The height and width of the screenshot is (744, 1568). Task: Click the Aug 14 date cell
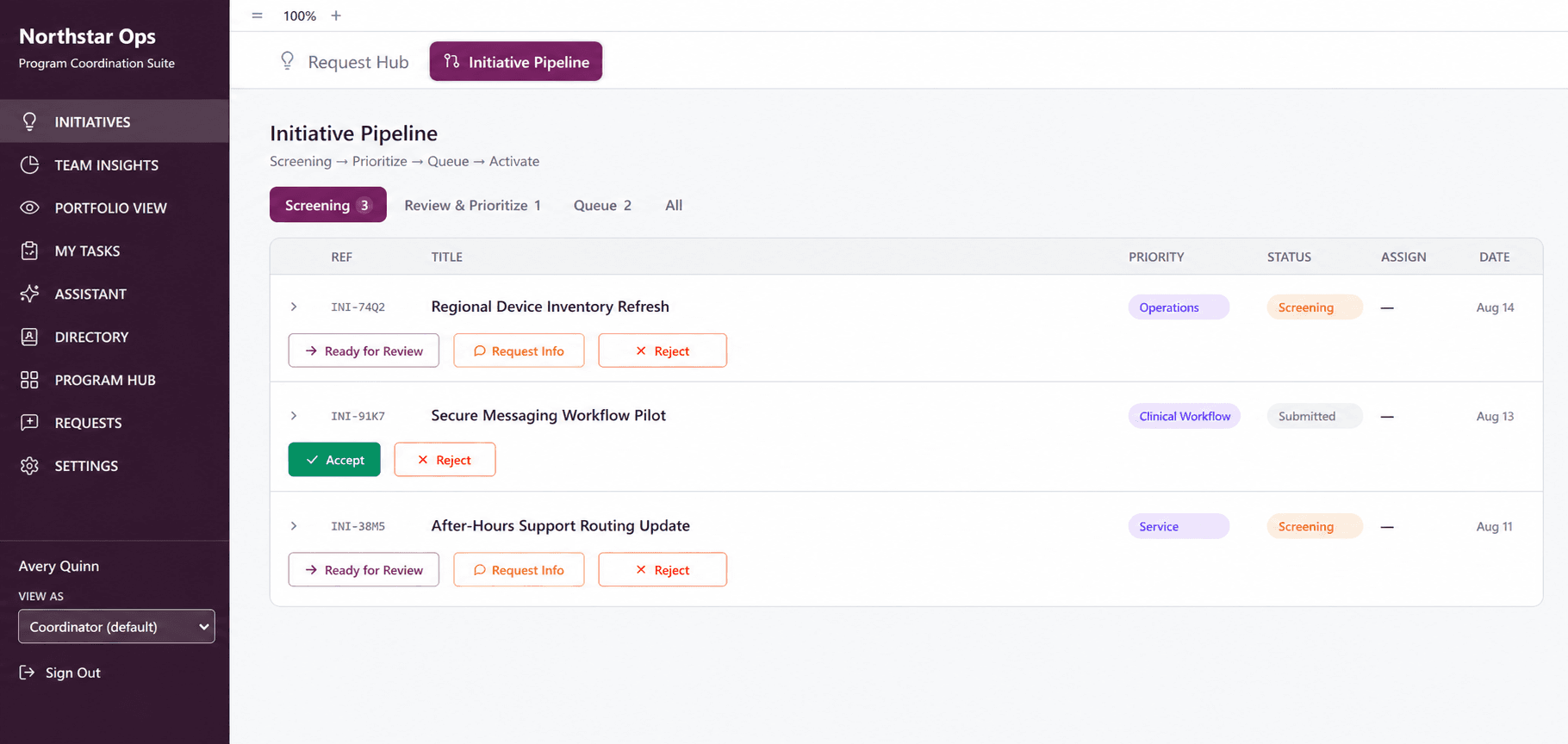click(1495, 307)
